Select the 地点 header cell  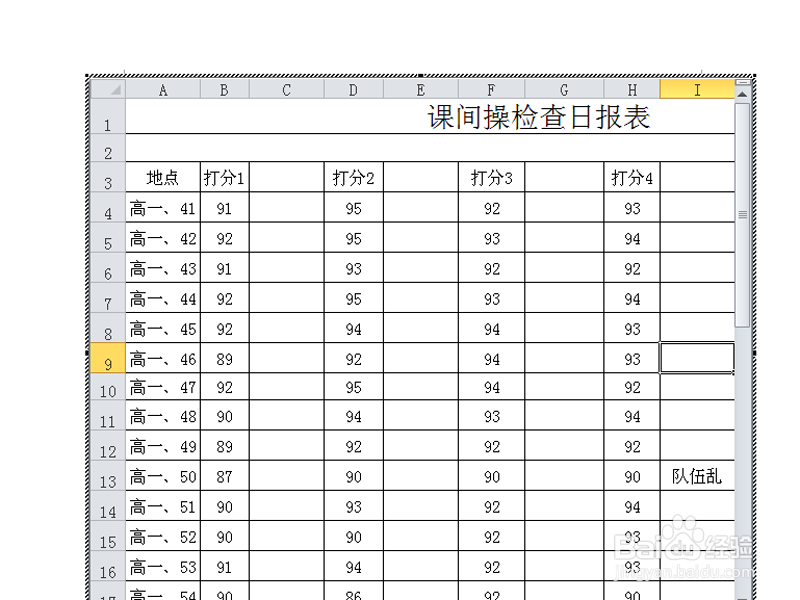163,178
